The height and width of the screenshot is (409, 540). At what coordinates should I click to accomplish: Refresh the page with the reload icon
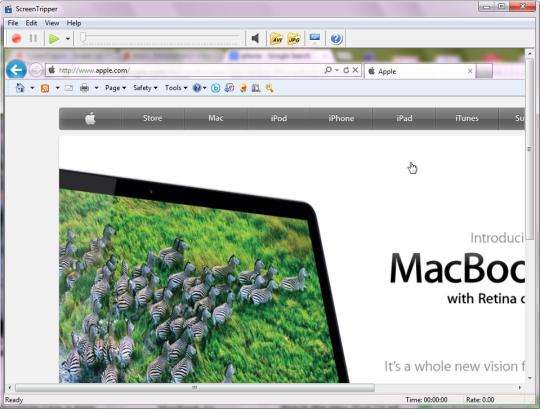click(346, 70)
